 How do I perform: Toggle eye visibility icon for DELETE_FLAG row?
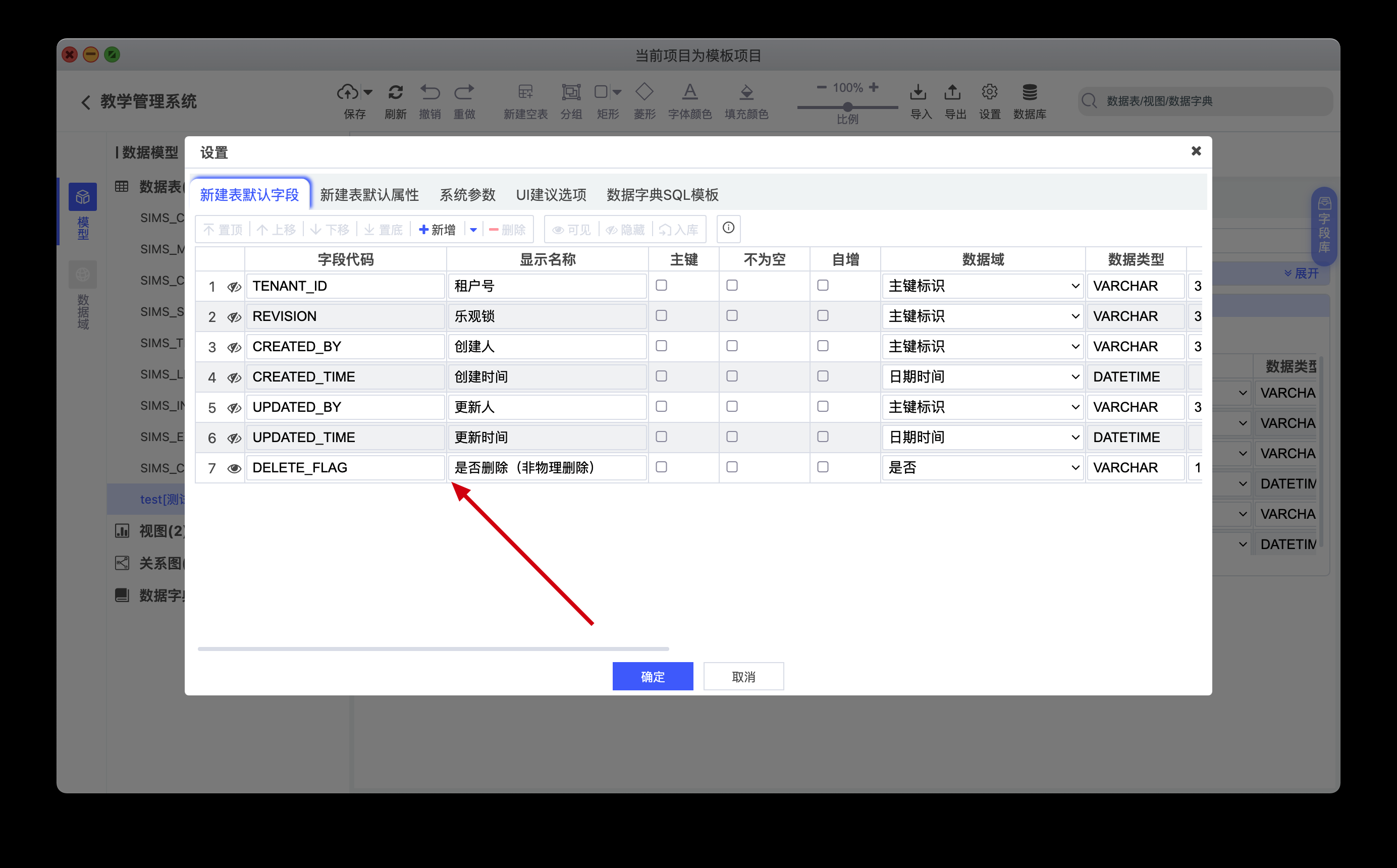click(x=234, y=468)
